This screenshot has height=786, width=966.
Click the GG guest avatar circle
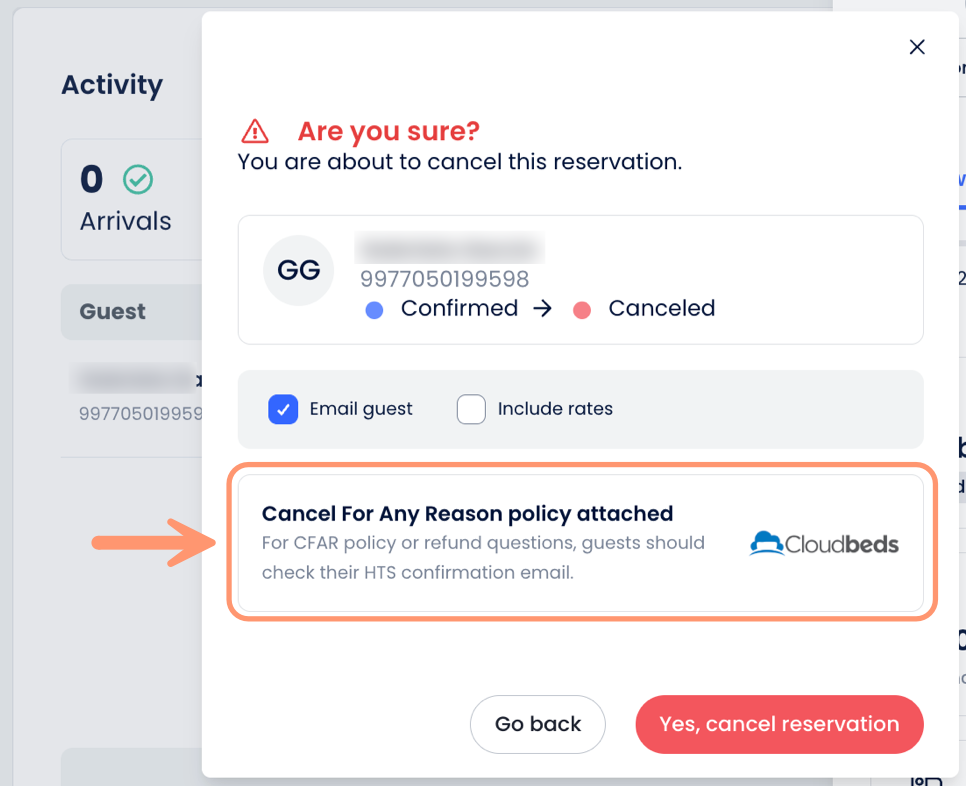[298, 270]
